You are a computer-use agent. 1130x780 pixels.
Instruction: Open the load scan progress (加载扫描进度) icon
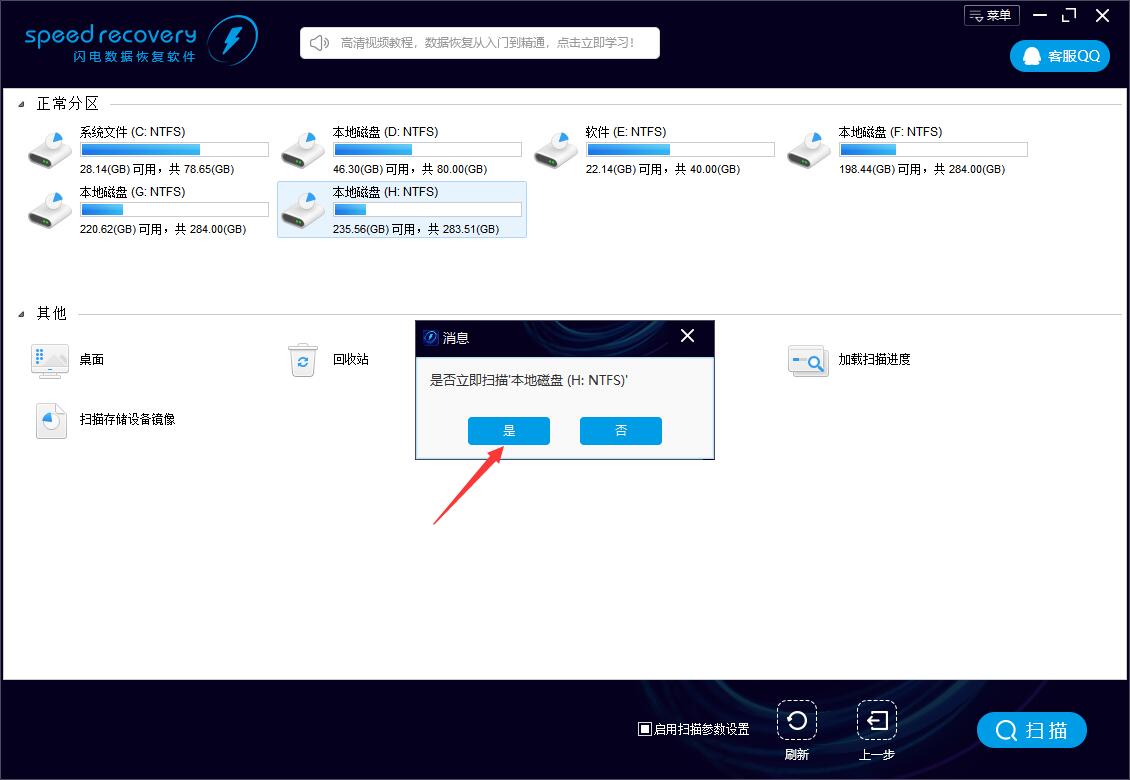point(807,360)
